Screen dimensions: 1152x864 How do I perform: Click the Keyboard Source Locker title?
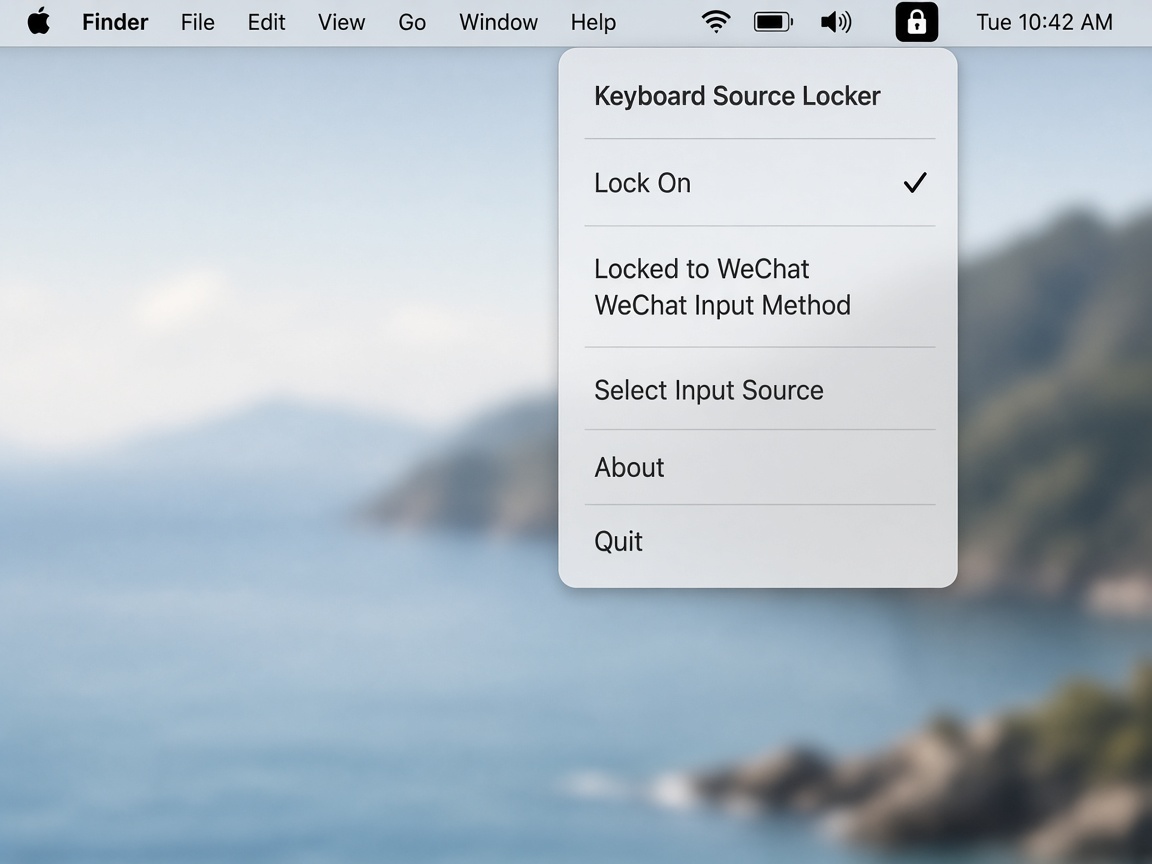click(737, 96)
